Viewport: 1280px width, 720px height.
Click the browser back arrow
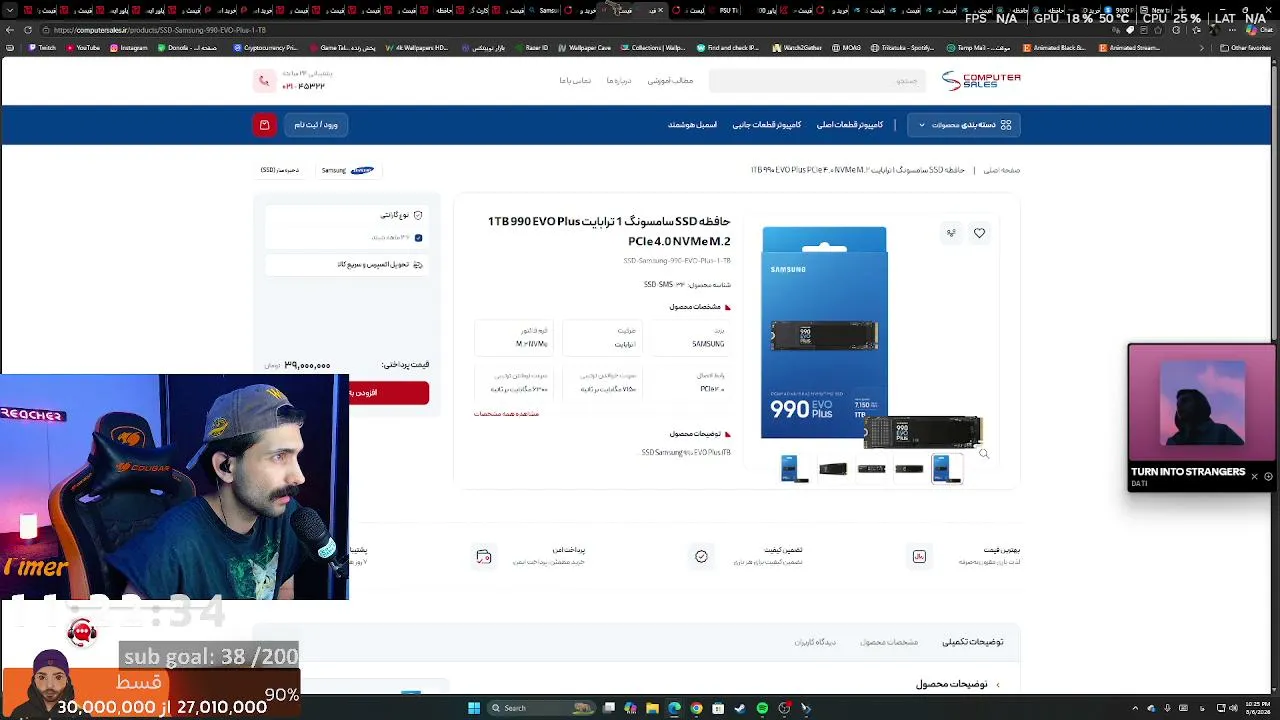click(x=10, y=30)
